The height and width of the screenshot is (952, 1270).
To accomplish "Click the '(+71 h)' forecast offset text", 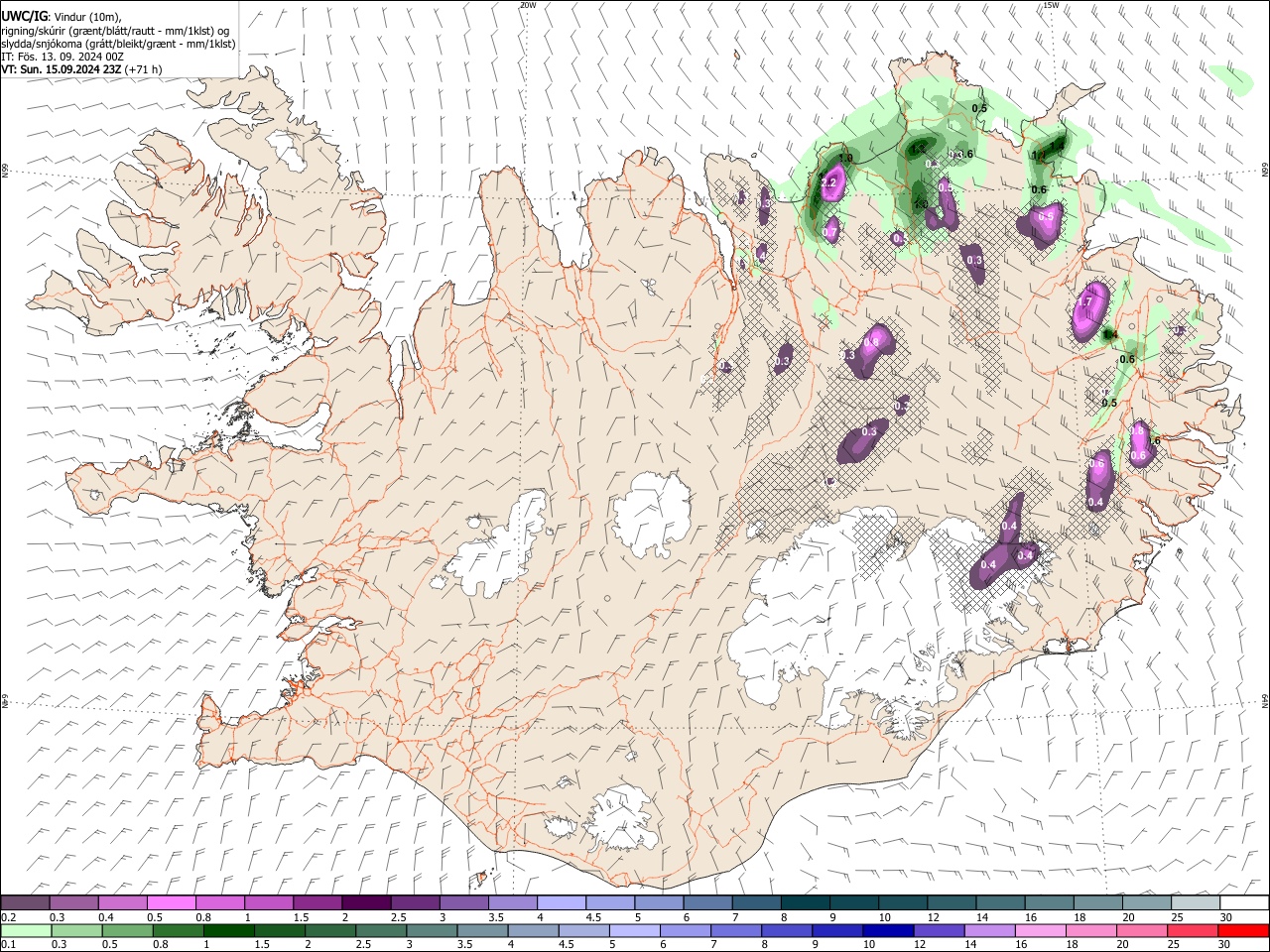I will pyautogui.click(x=145, y=69).
